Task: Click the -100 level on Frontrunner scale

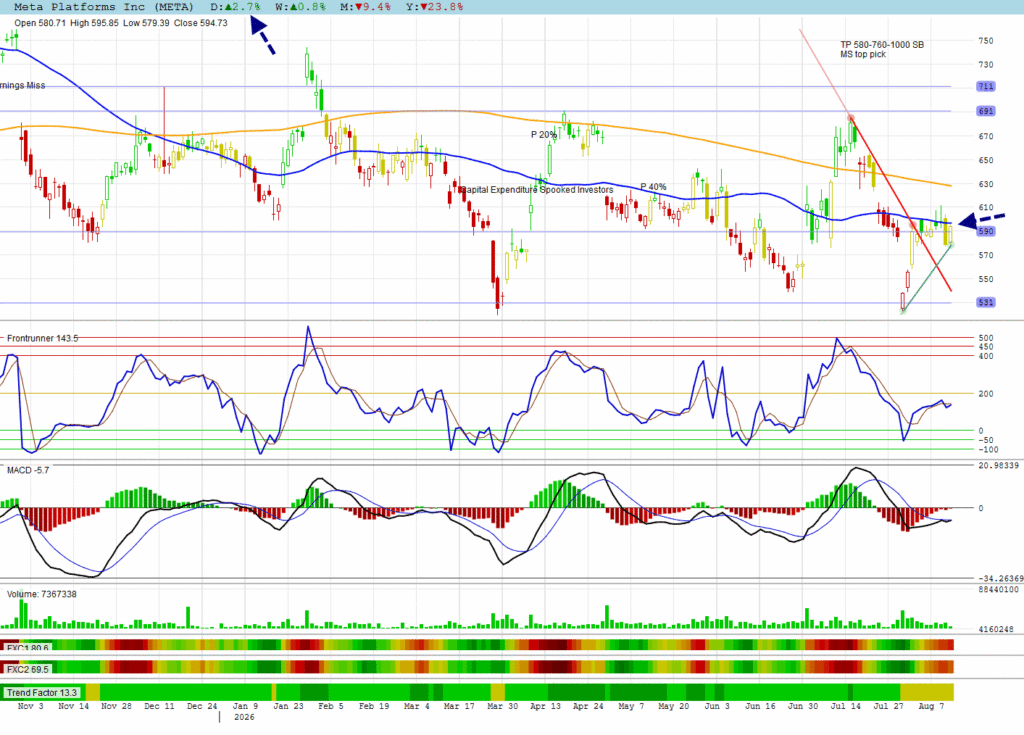Action: tap(988, 449)
